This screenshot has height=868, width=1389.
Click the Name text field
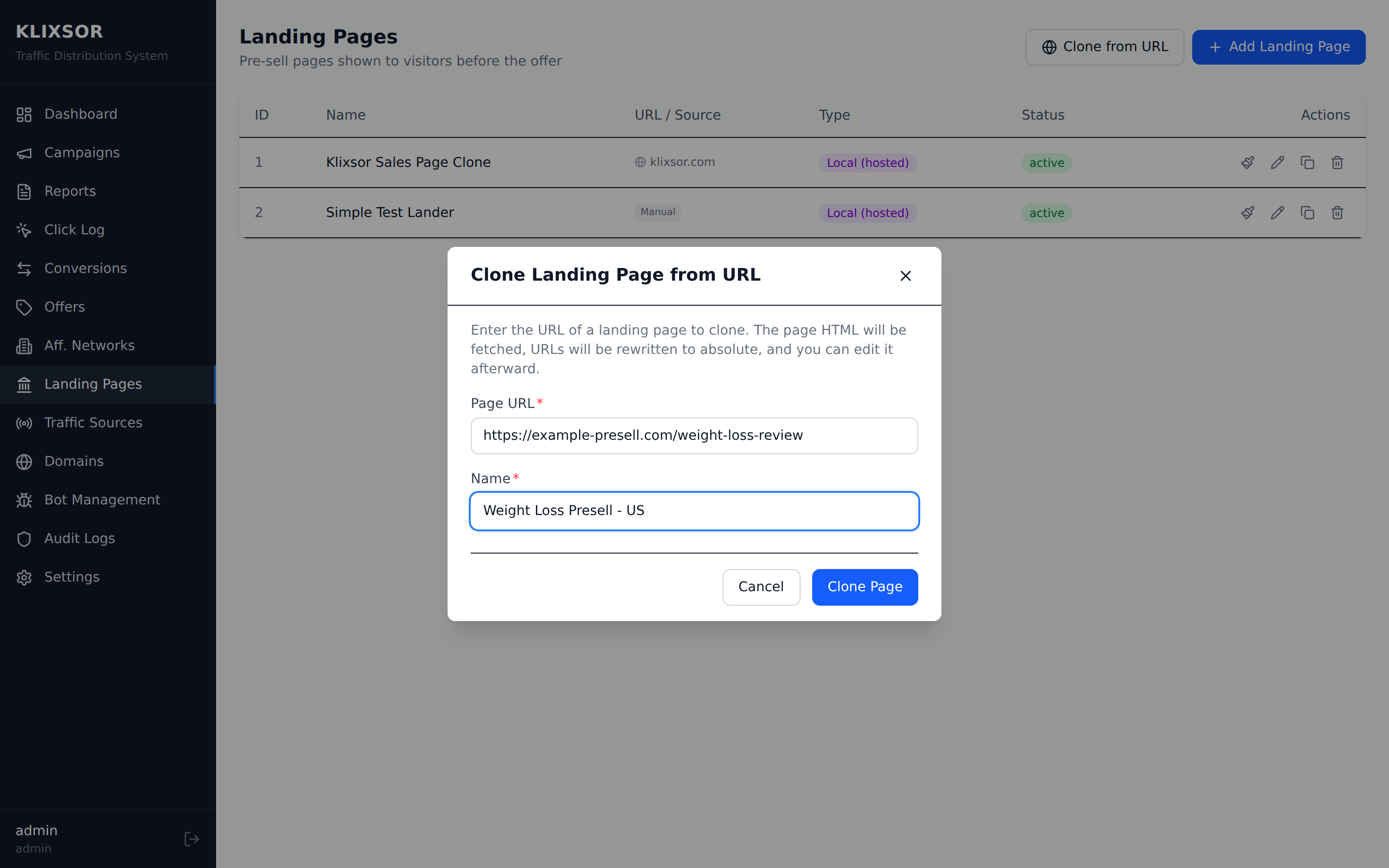[x=694, y=511]
